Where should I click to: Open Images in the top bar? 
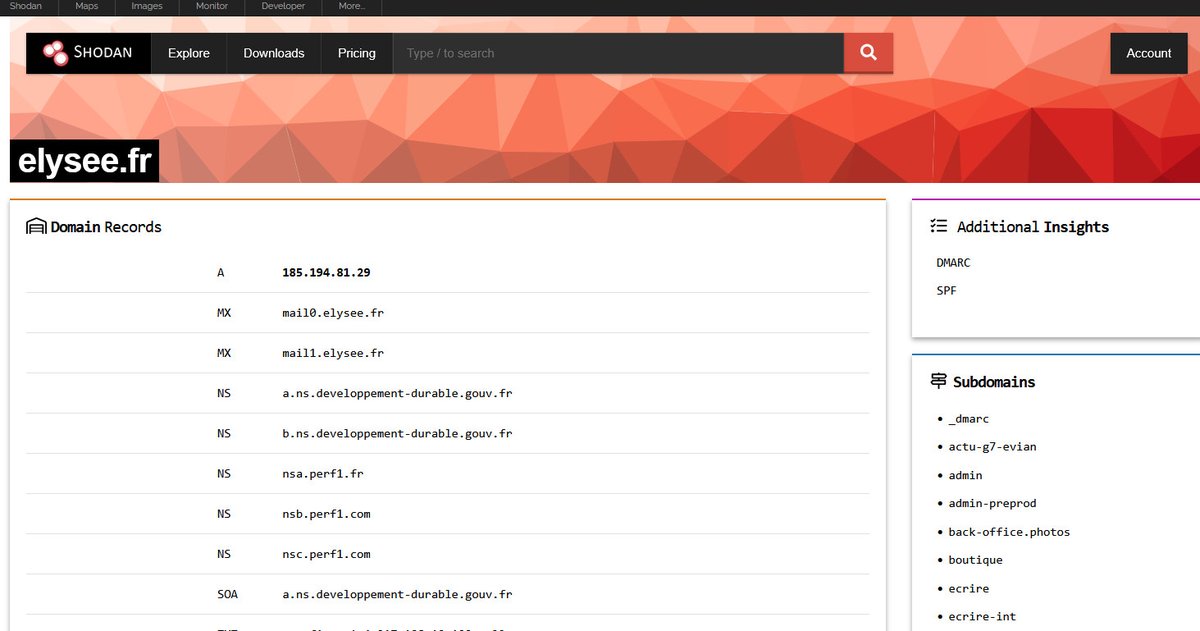(x=147, y=6)
